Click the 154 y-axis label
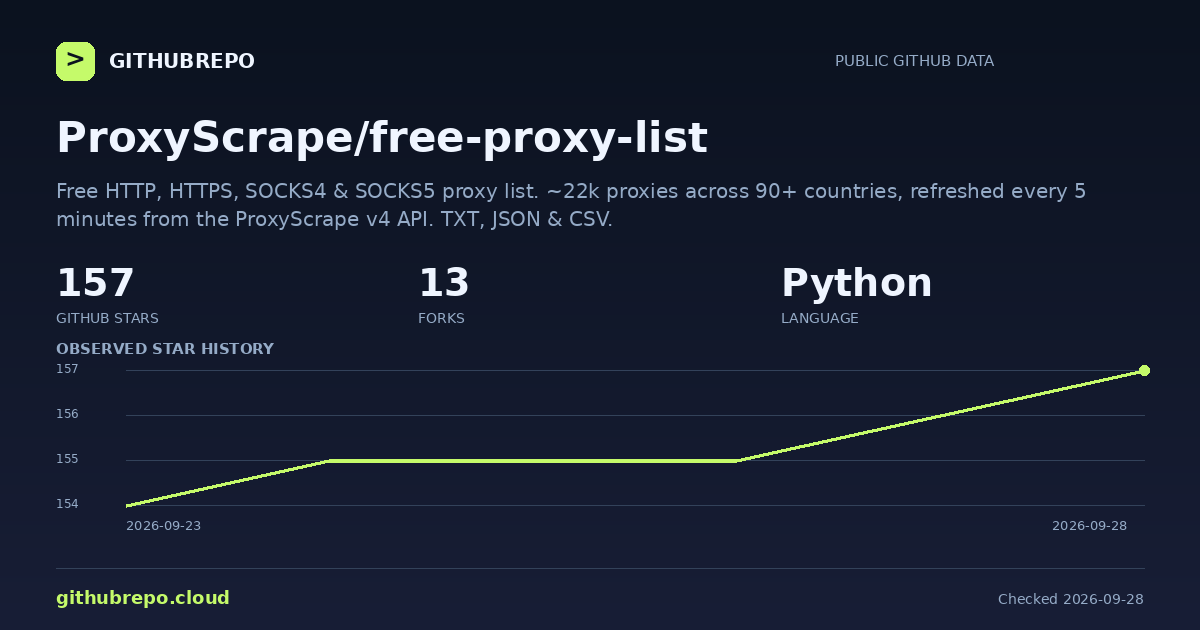Screen dimensions: 1200x630 click(x=67, y=504)
